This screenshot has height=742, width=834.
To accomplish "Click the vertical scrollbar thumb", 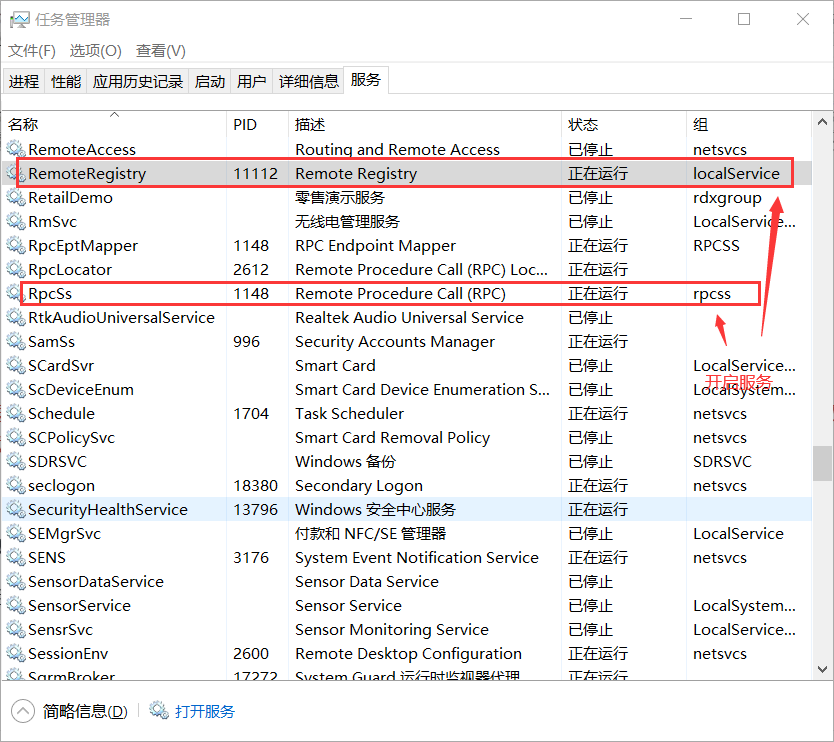I will [x=822, y=463].
